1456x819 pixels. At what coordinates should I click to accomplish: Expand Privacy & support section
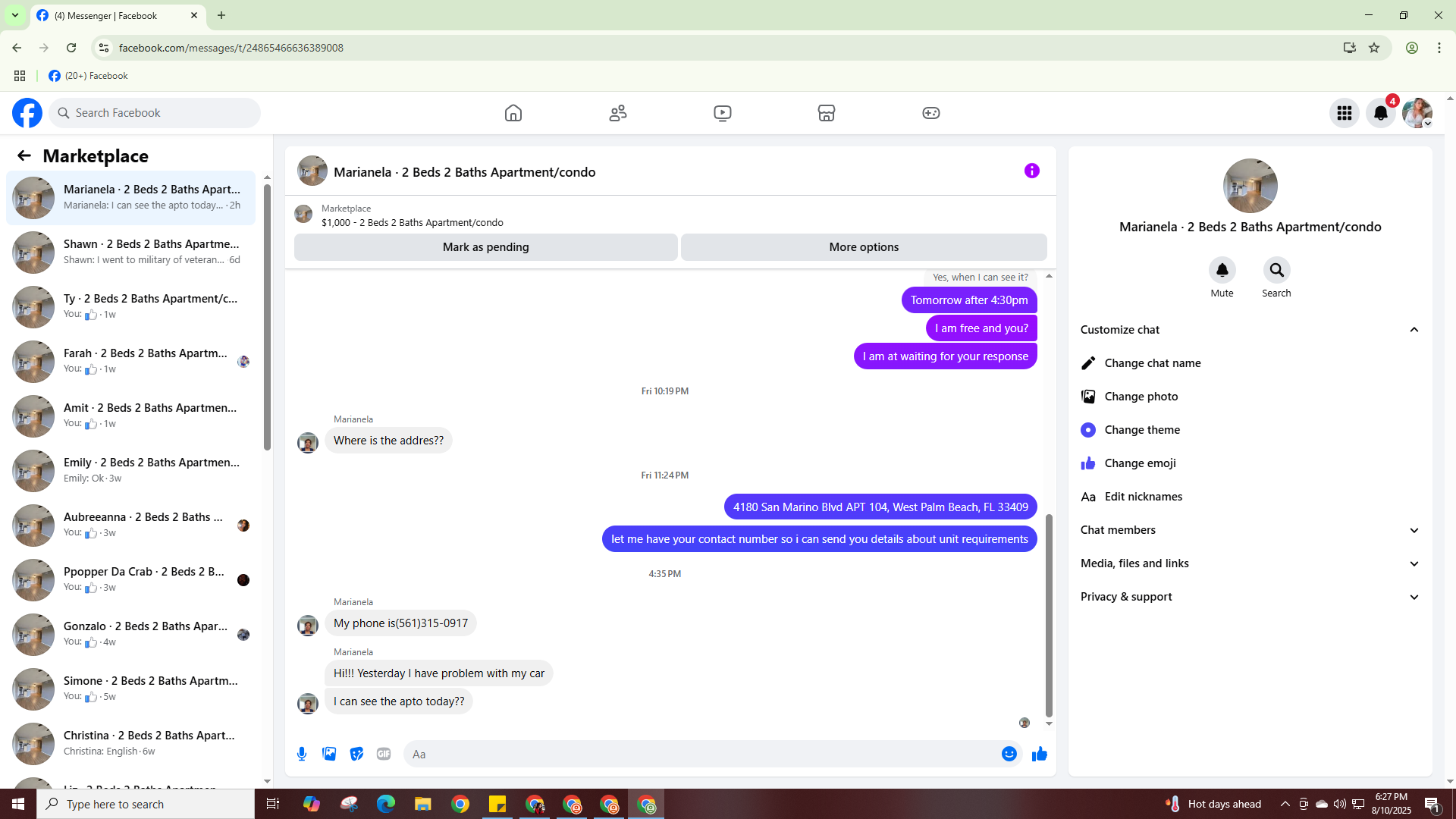coord(1414,597)
